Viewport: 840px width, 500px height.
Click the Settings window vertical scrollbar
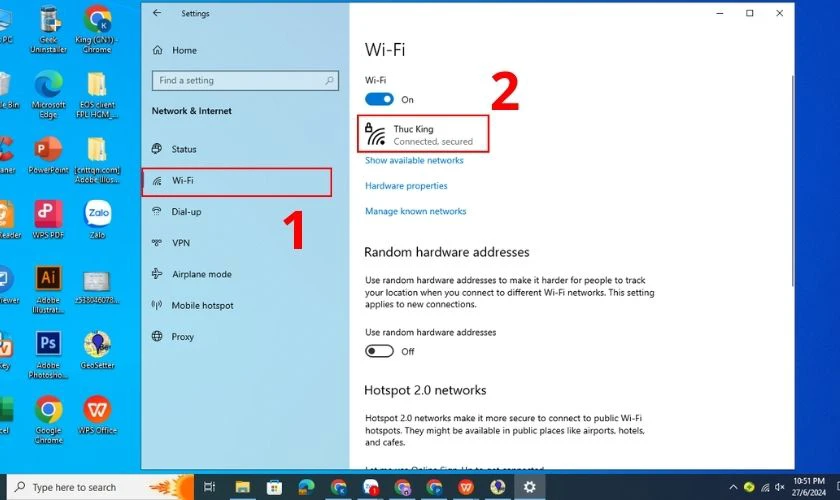click(x=792, y=181)
